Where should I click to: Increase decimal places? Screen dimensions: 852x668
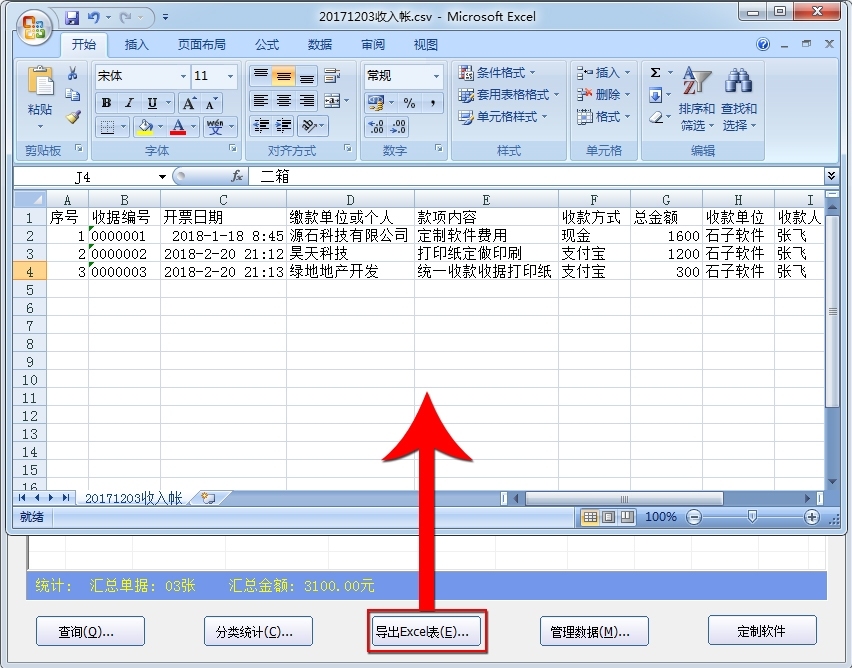[x=376, y=127]
